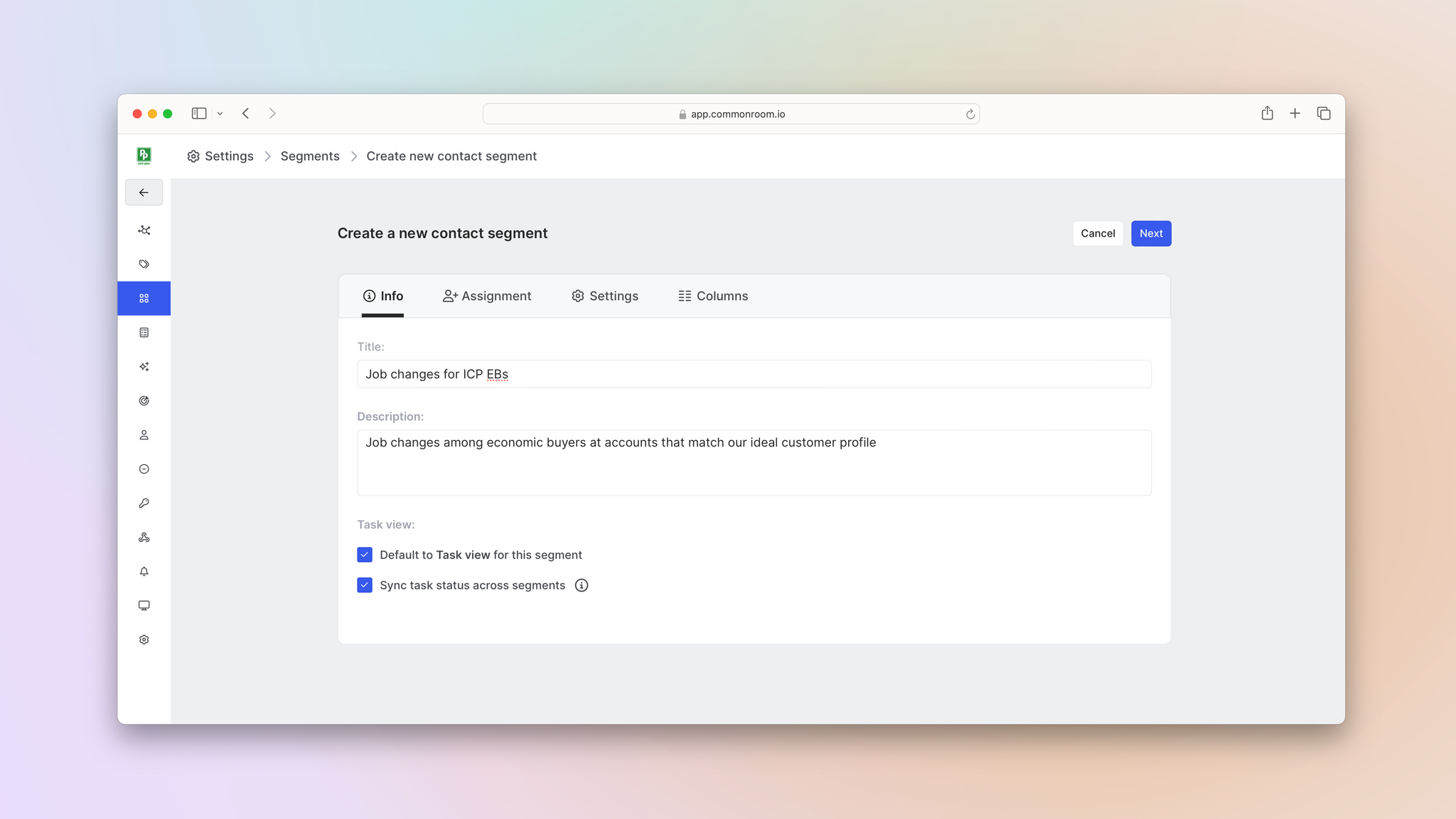The width and height of the screenshot is (1456, 819).
Task: Open the circle minus icon in sidebar
Action: click(144, 469)
